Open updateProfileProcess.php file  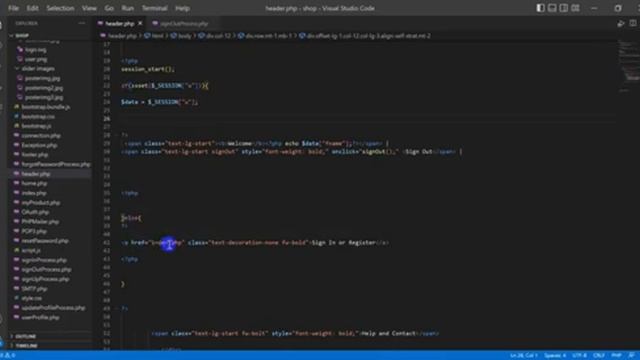(x=53, y=308)
